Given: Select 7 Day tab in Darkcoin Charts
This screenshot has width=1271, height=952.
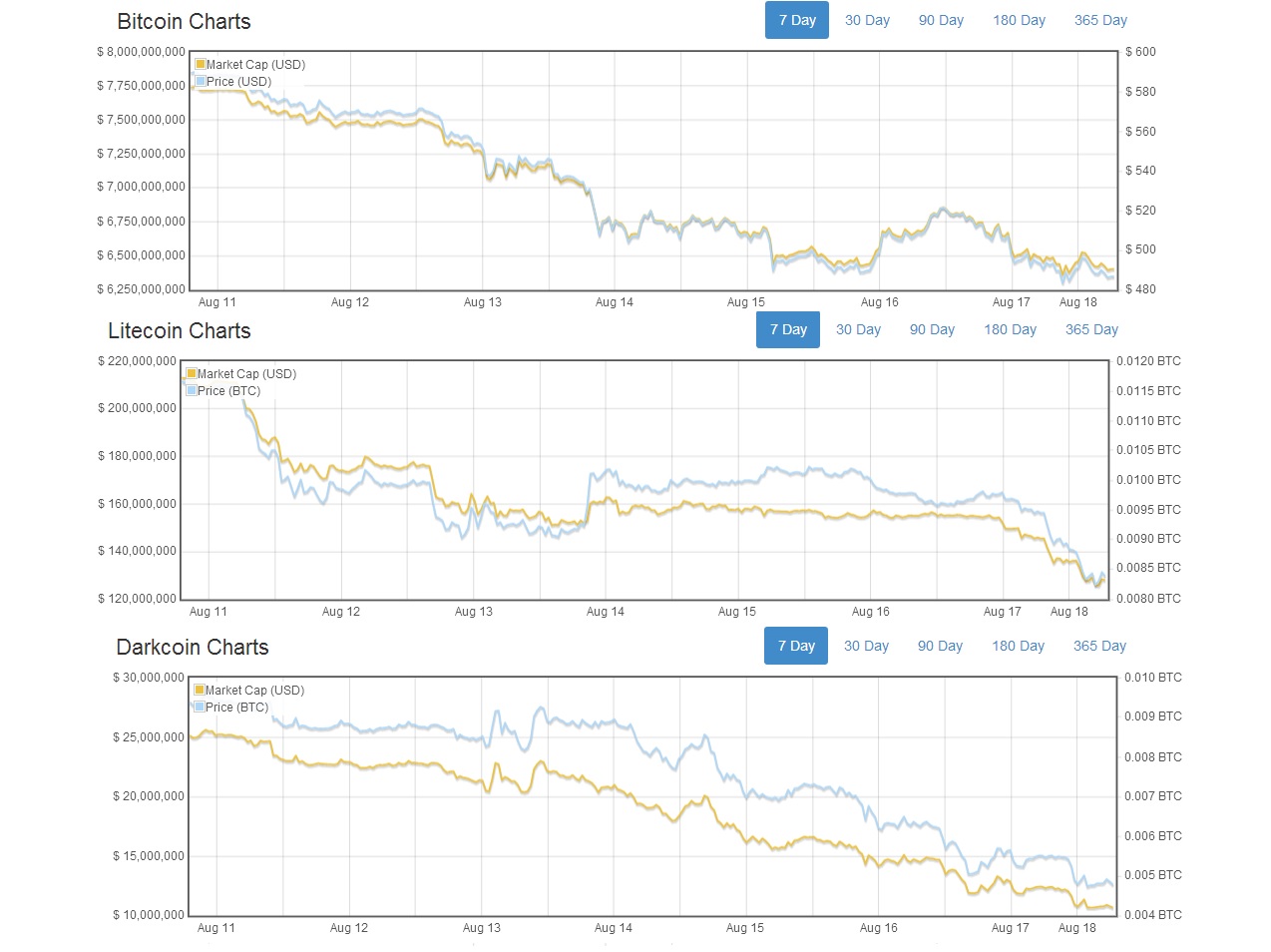Looking at the screenshot, I should click(796, 646).
